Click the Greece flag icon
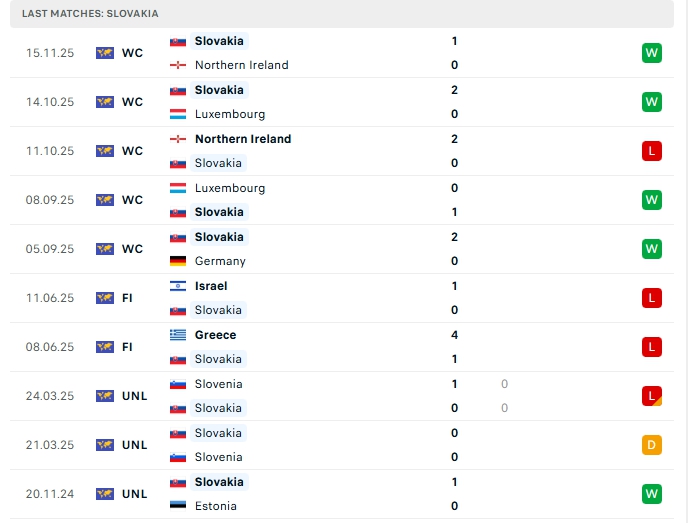This screenshot has width=688, height=523. point(178,335)
